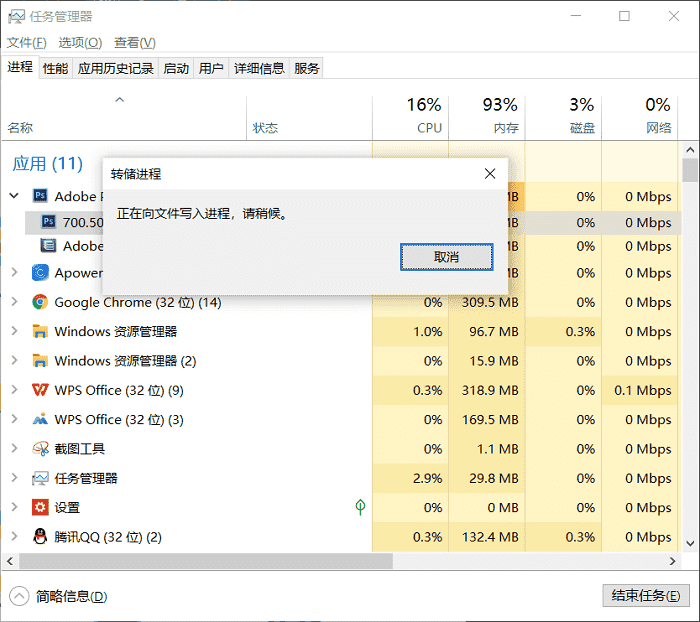This screenshot has width=700, height=622.
Task: Expand the 设置 process group
Action: click(x=14, y=507)
